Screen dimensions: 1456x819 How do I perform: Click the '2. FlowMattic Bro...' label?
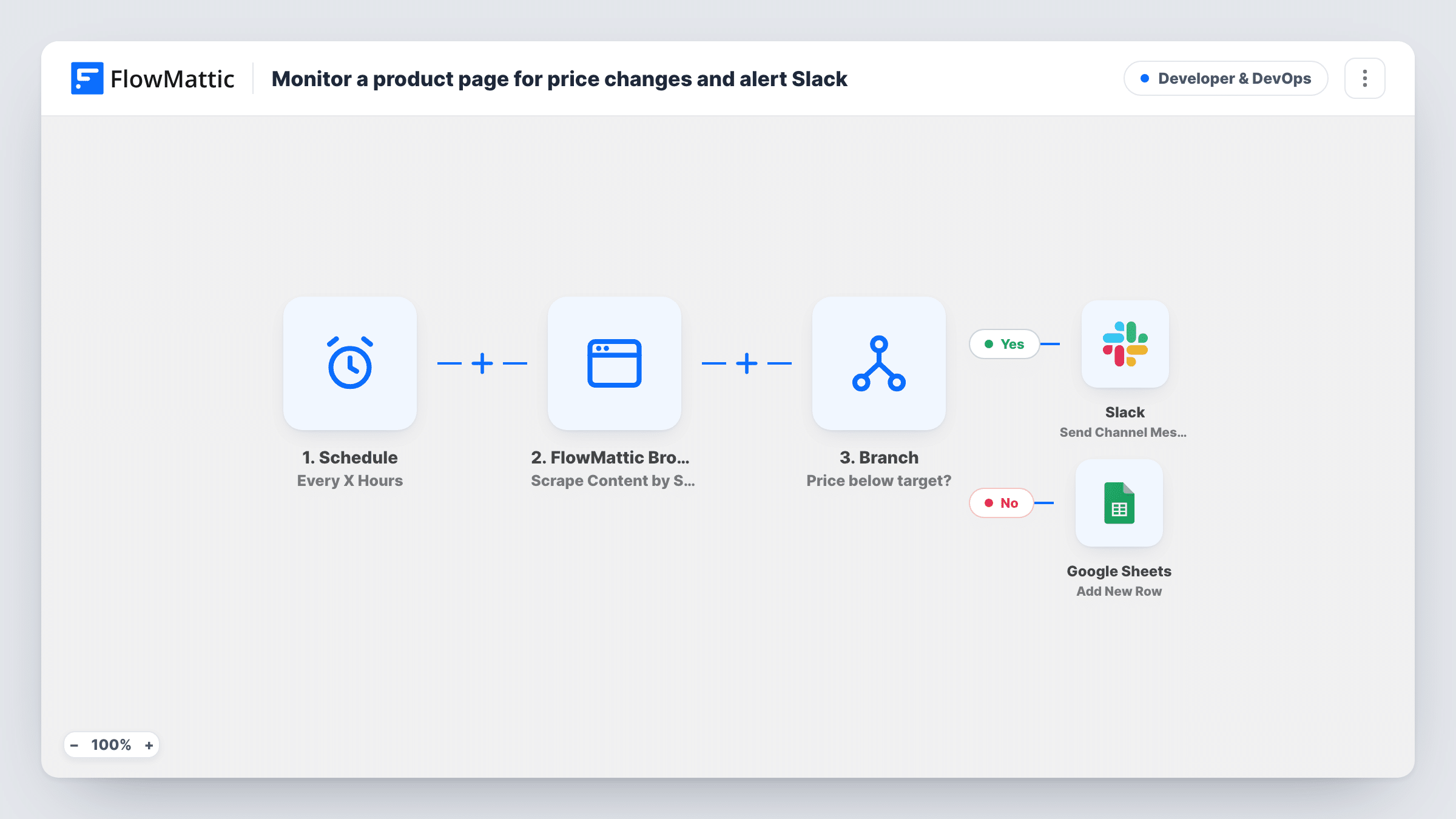610,457
